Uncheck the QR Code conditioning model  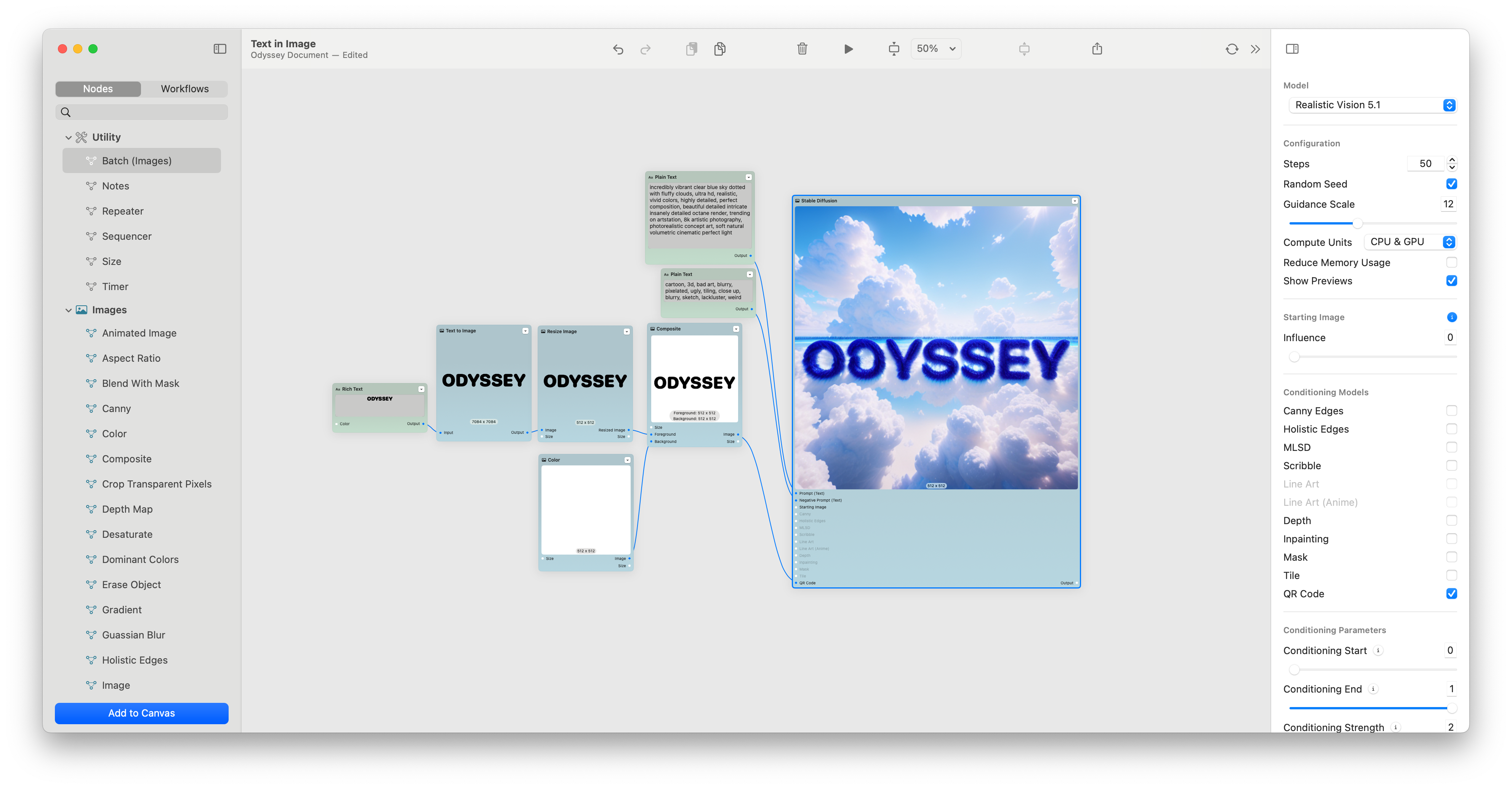1452,593
